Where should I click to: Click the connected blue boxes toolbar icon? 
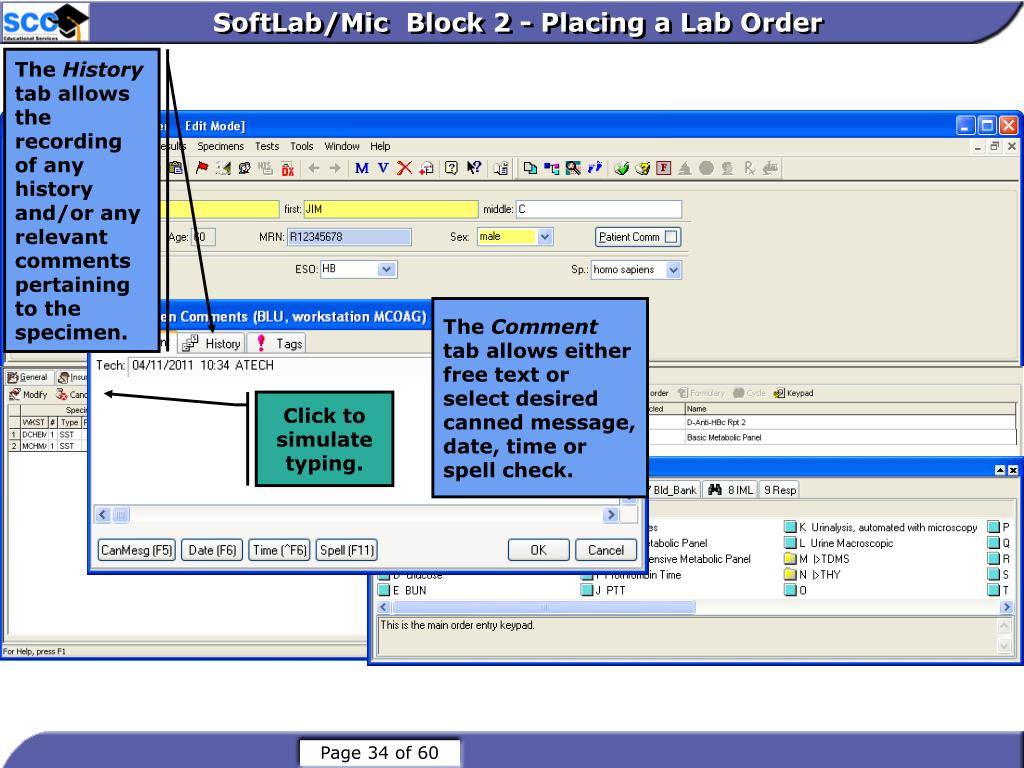[552, 168]
